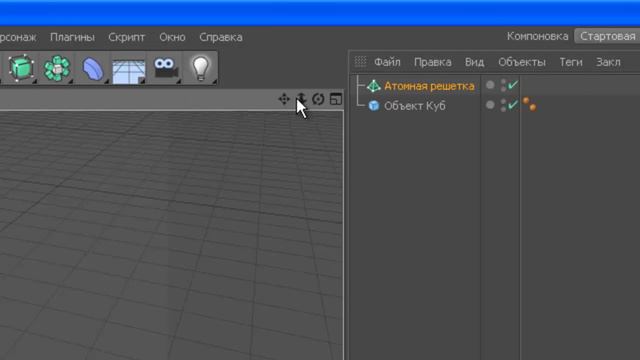Toggle visibility dots of Атомная решетка

tap(503, 85)
